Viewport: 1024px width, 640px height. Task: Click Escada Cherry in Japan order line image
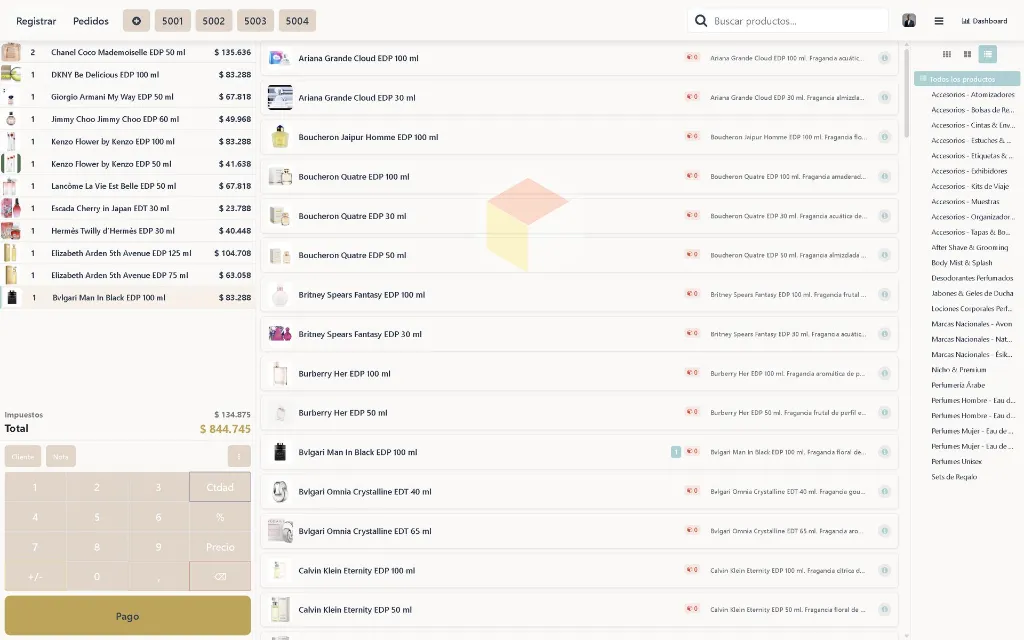[x=10, y=208]
